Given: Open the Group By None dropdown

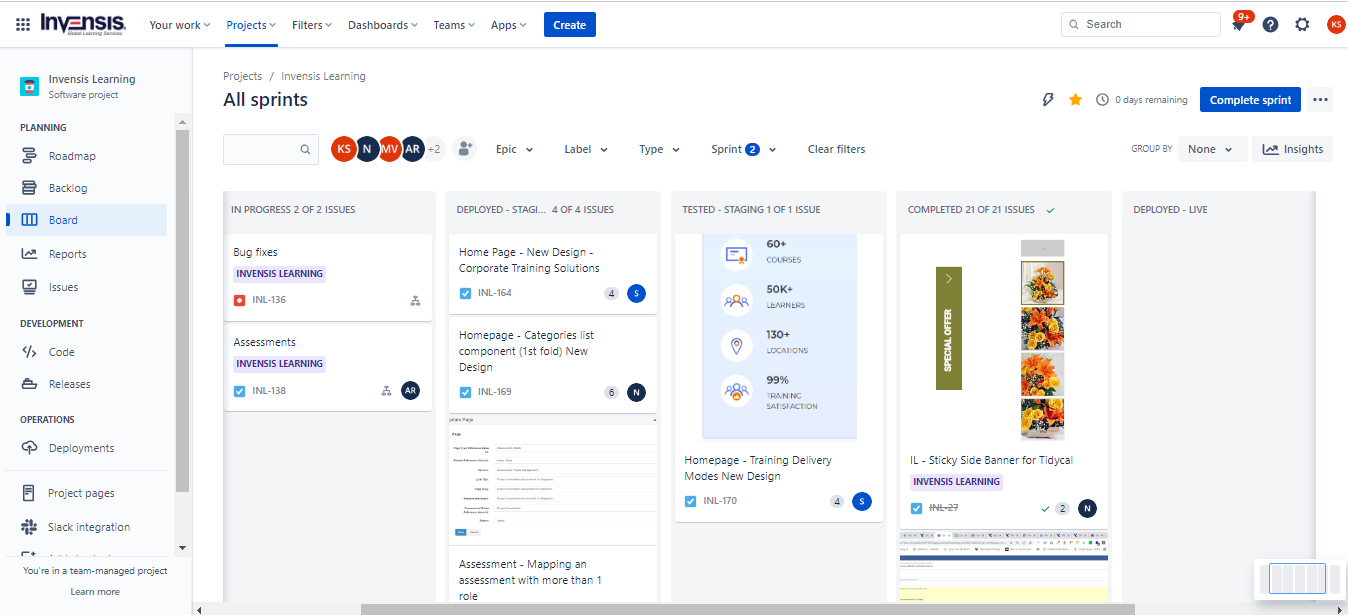Looking at the screenshot, I should coord(1212,149).
